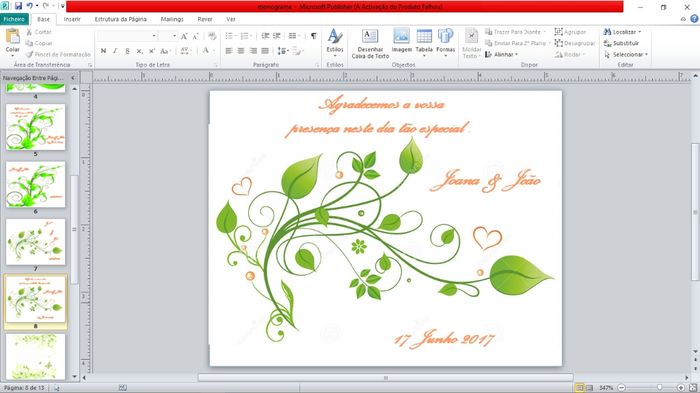Justify text in Parágrafo group
The height and width of the screenshot is (393, 700).
click(x=265, y=51)
